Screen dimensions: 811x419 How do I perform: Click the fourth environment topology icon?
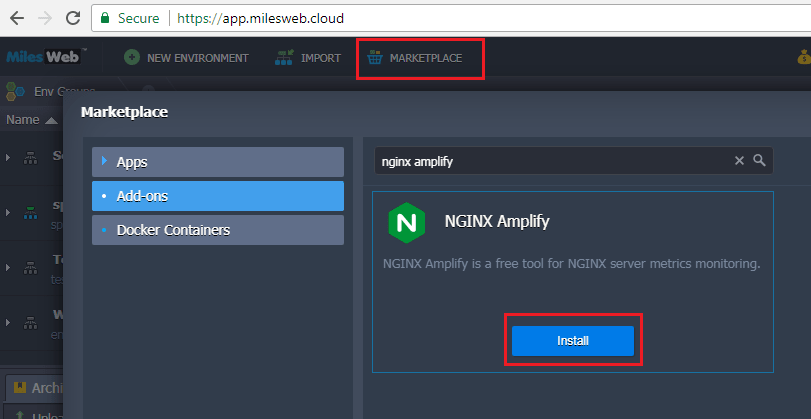31,322
